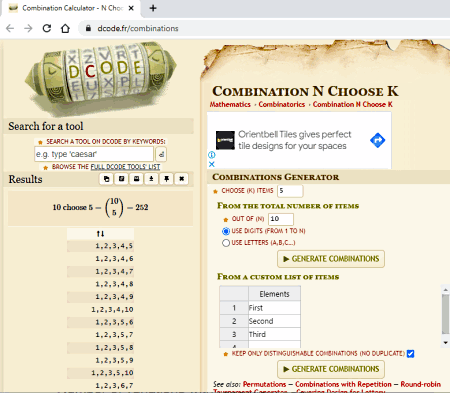Select Use Digits (from 1 to N) option

[226, 231]
